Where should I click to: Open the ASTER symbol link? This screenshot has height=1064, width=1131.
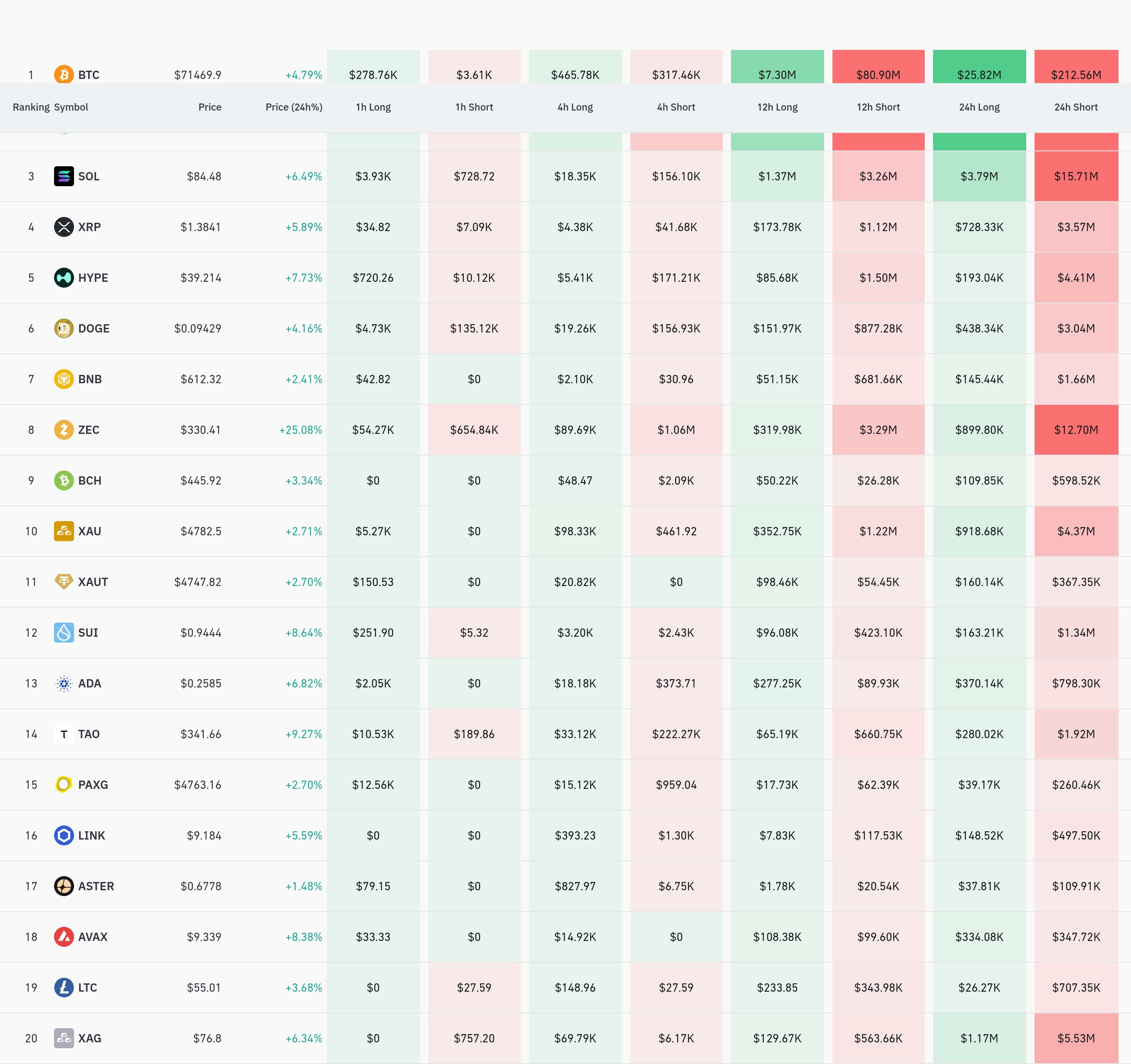point(96,886)
